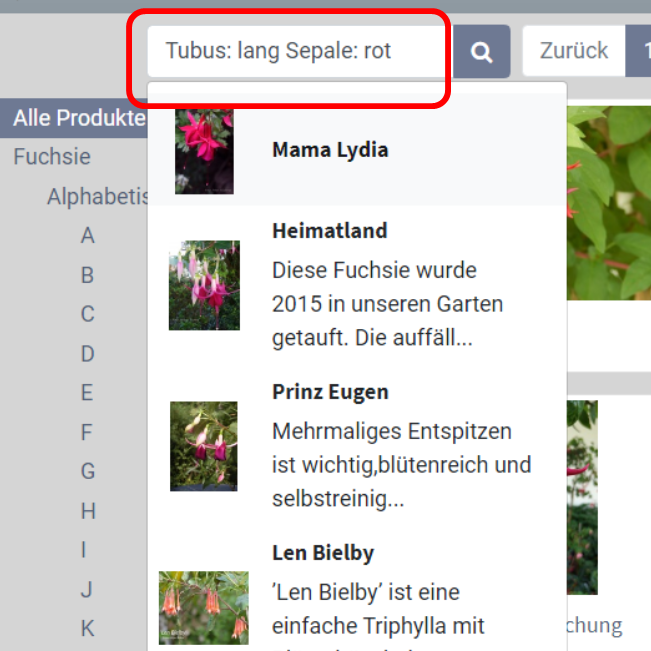Image resolution: width=651 pixels, height=651 pixels.
Task: Expand the Fuchsie category
Action: coord(52,157)
